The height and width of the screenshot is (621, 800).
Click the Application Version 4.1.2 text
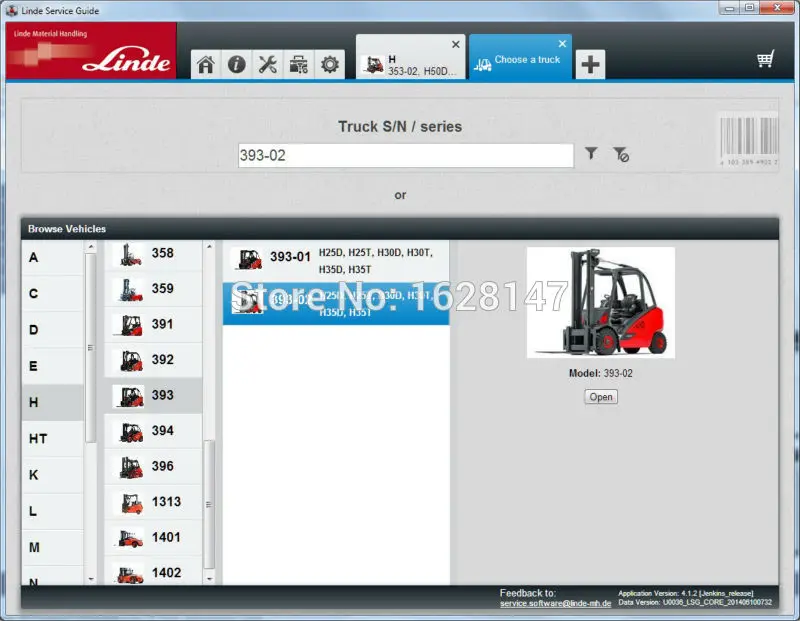click(686, 593)
